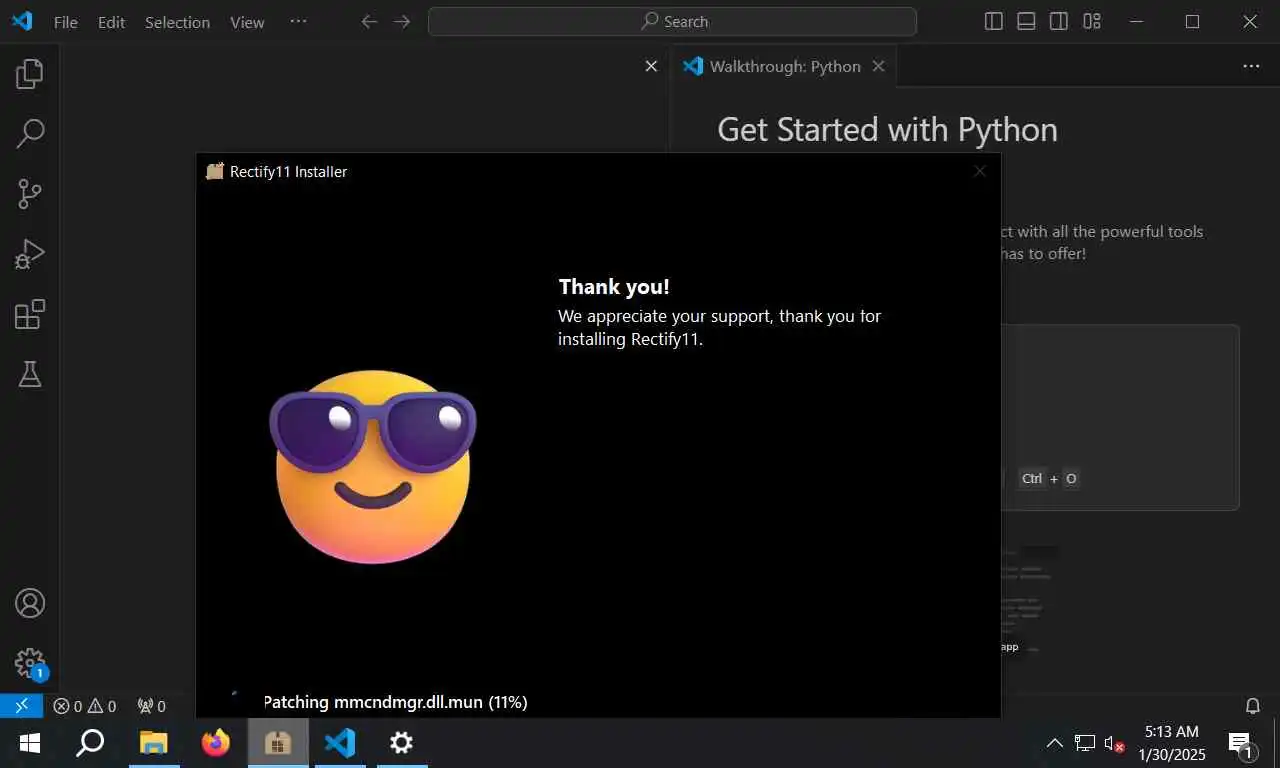
Task: Go back with the left arrow
Action: (x=369, y=21)
